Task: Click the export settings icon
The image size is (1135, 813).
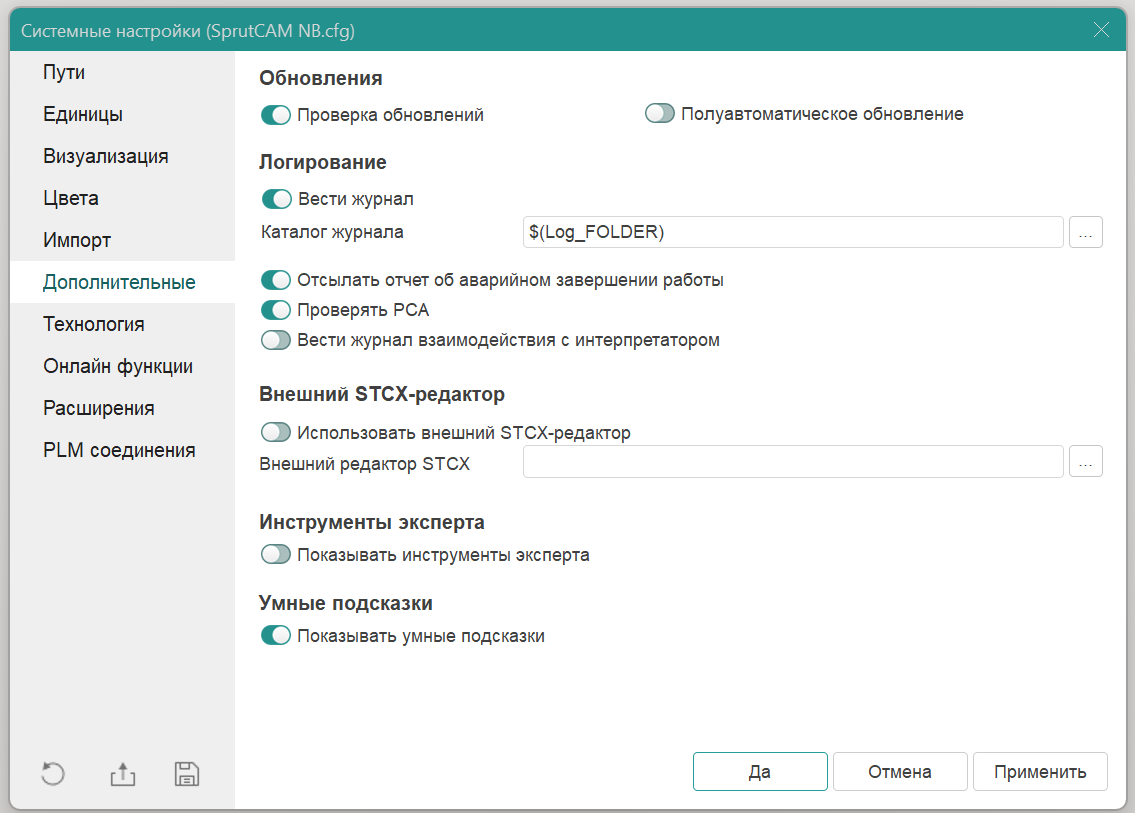Action: (122, 774)
